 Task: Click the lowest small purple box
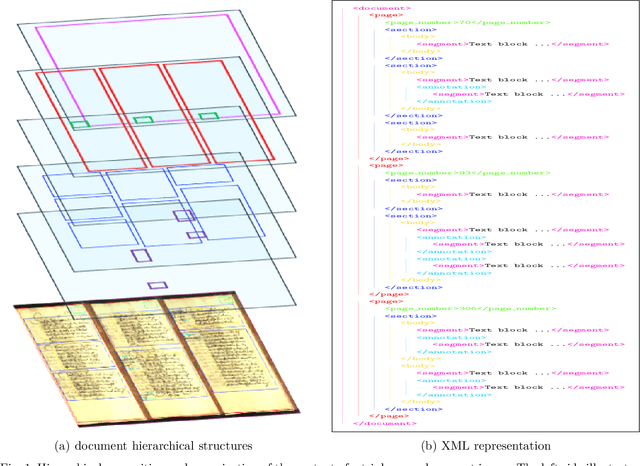pyautogui.click(x=157, y=285)
